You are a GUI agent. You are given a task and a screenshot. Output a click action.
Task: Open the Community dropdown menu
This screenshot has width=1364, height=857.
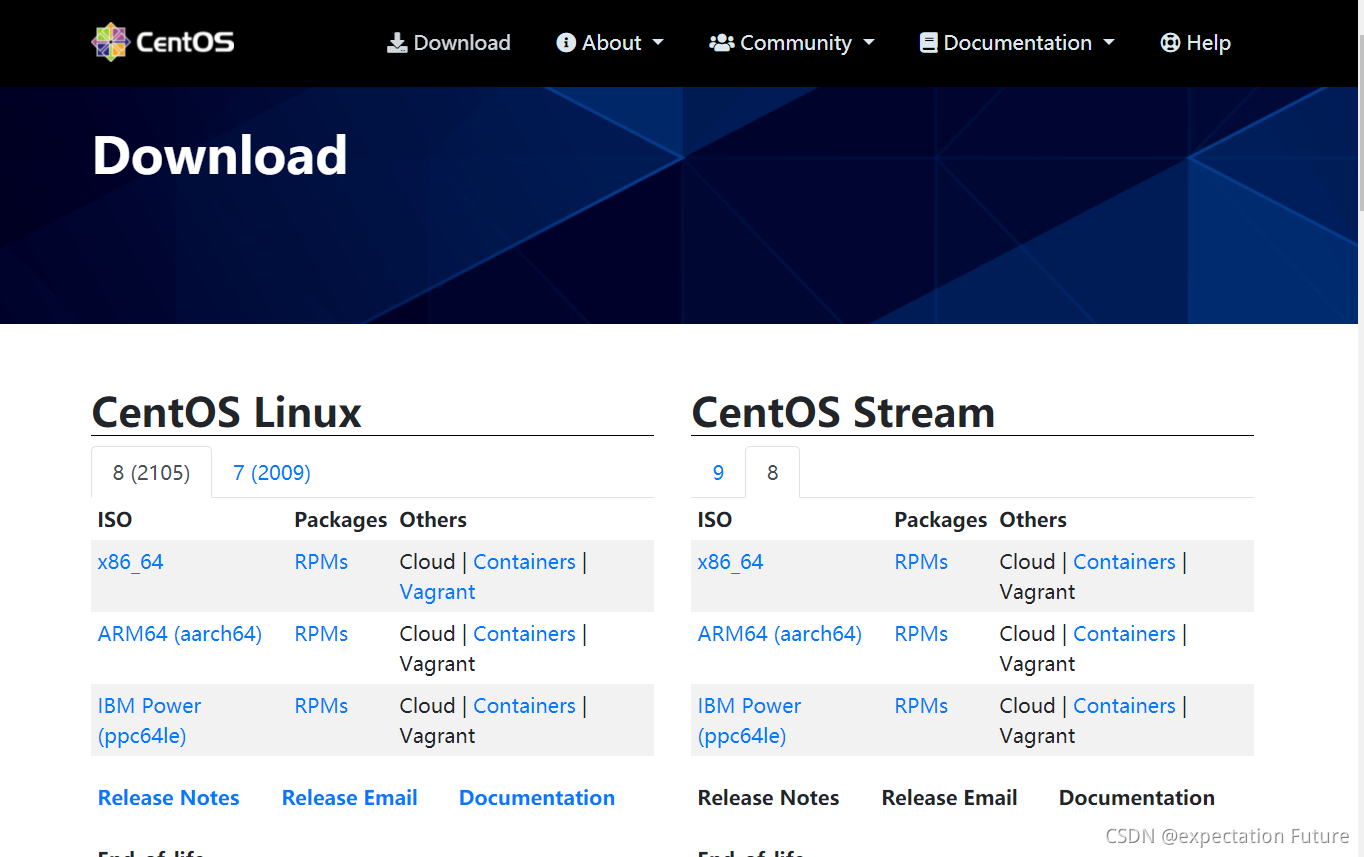(792, 42)
